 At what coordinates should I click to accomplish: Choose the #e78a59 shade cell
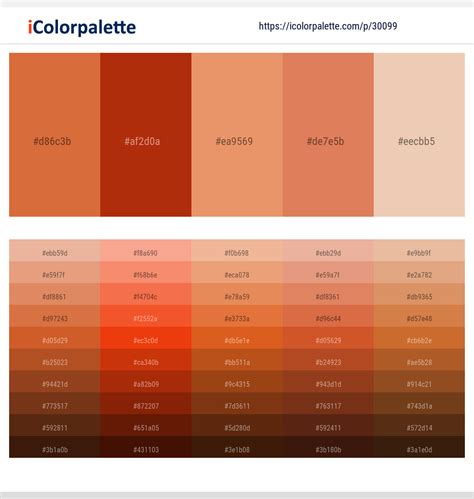coord(237,294)
